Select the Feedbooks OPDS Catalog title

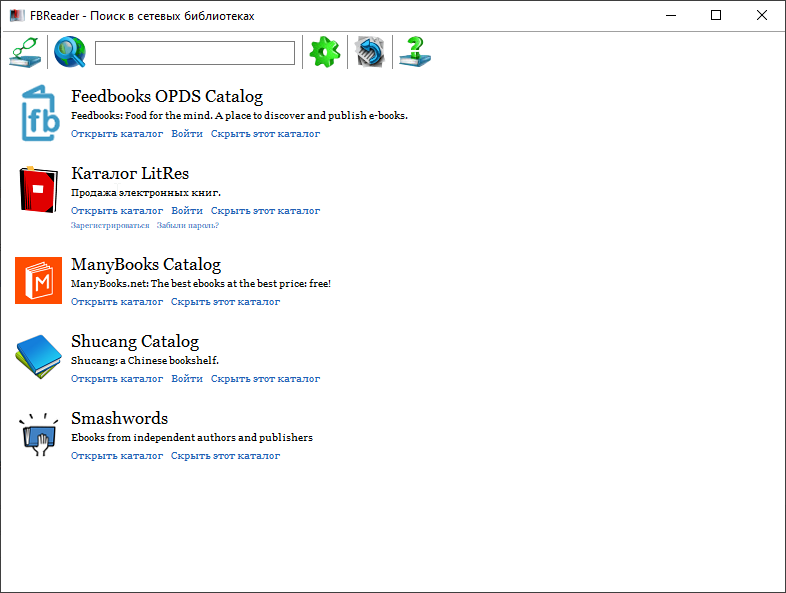pos(167,96)
